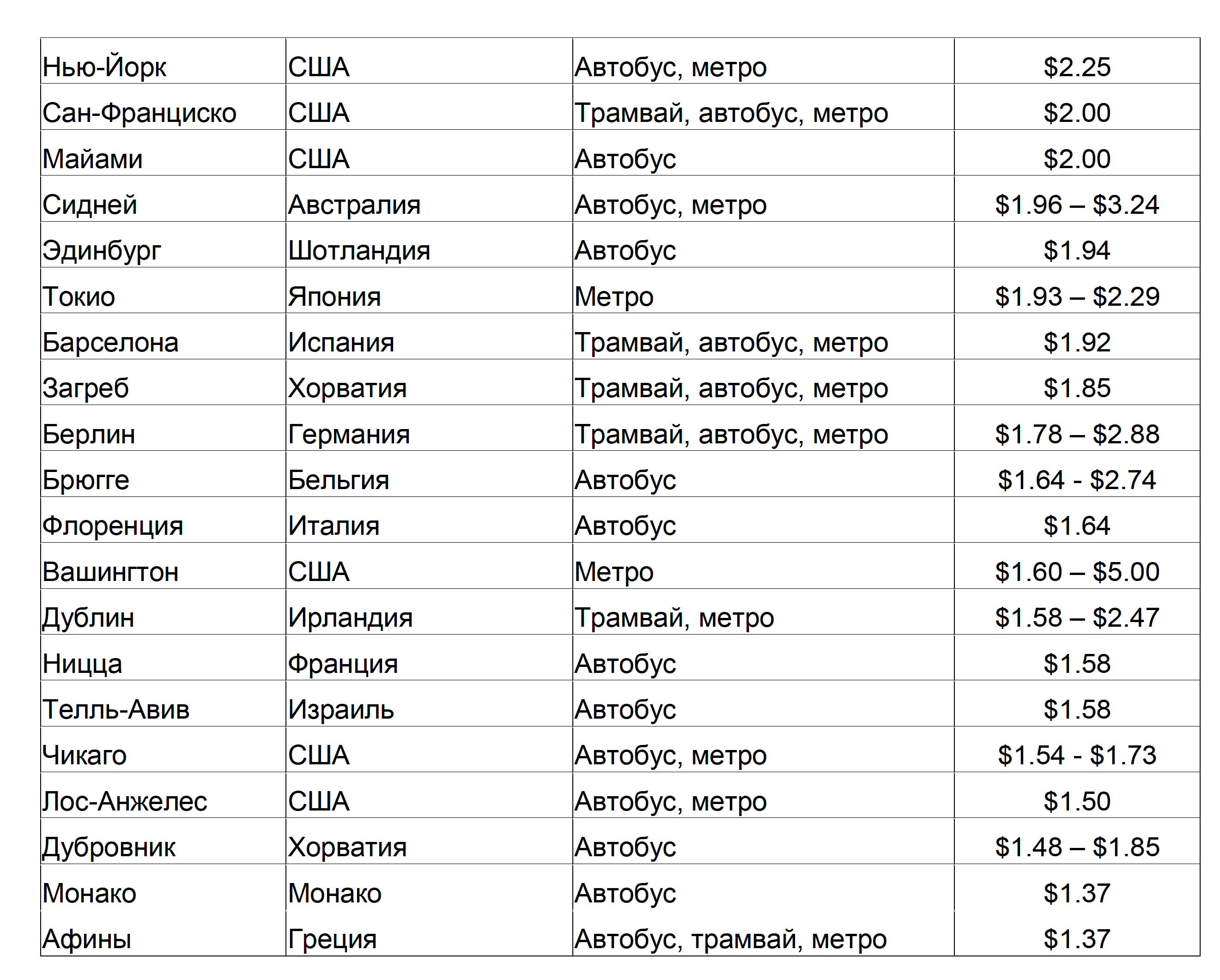The height and width of the screenshot is (980, 1220).
Task: Select the Токио city cell
Action: (79, 296)
